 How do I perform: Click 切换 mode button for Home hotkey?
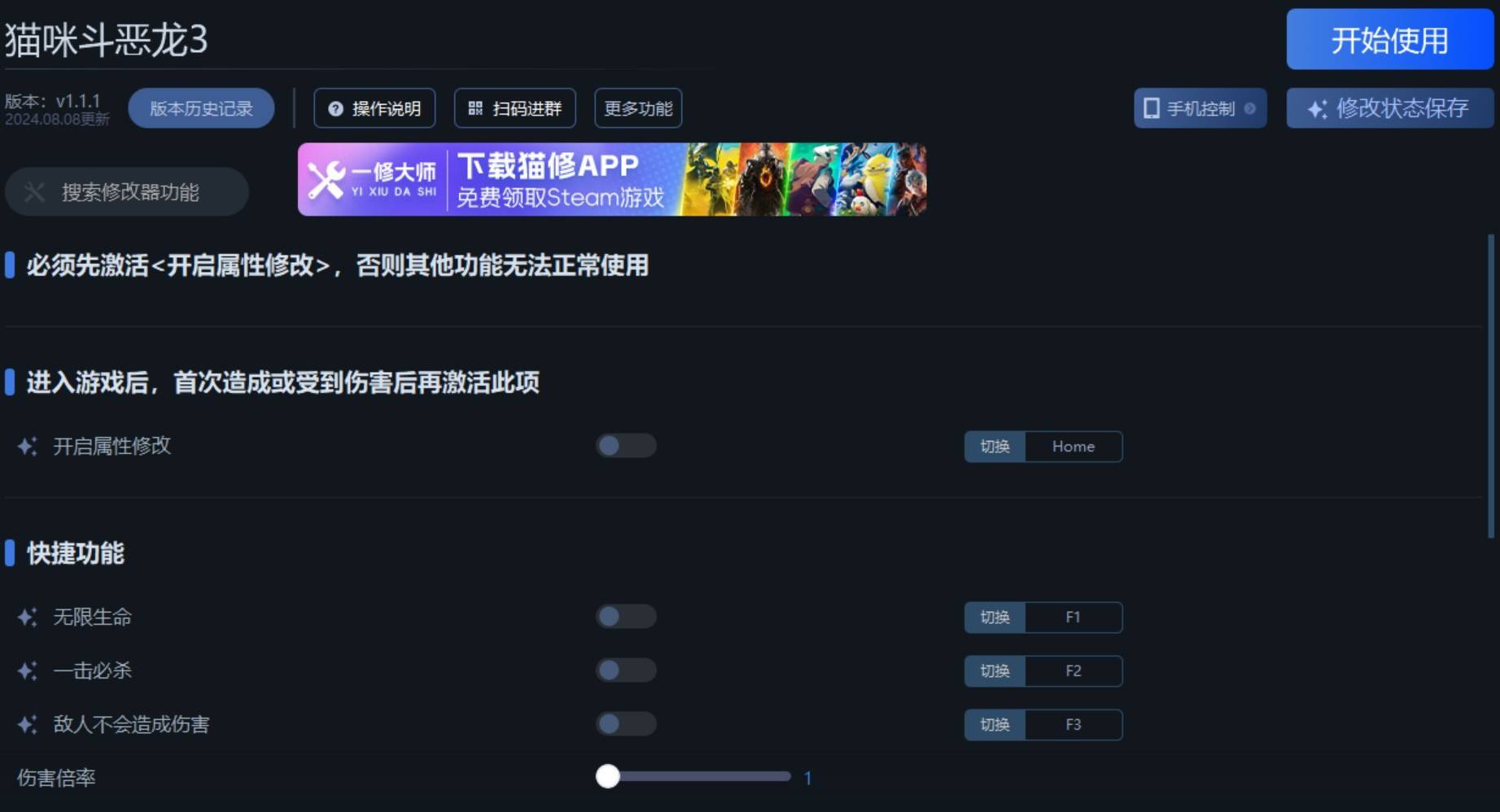tap(995, 447)
